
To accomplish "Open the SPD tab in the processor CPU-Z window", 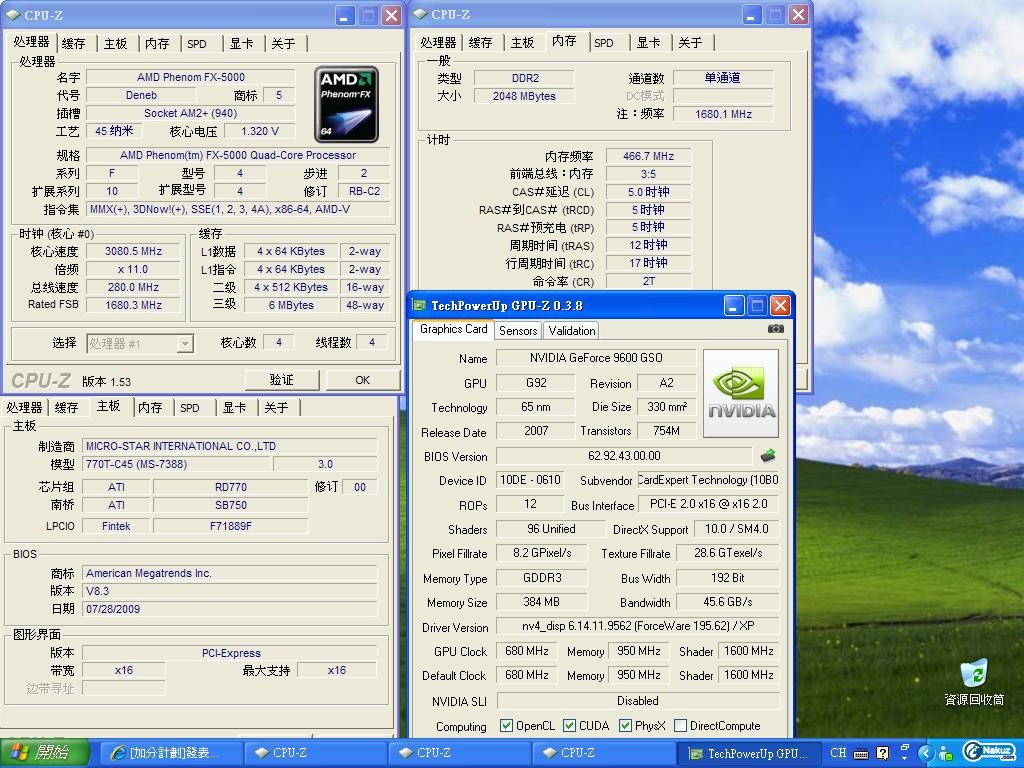I will [x=197, y=44].
